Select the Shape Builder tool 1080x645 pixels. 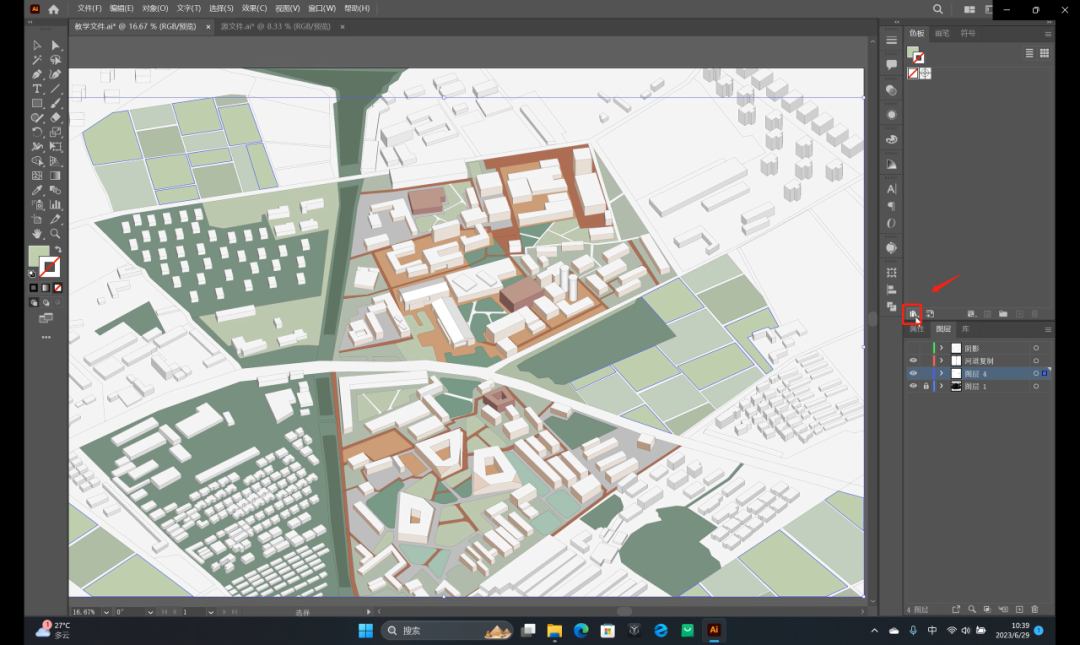tap(37, 161)
